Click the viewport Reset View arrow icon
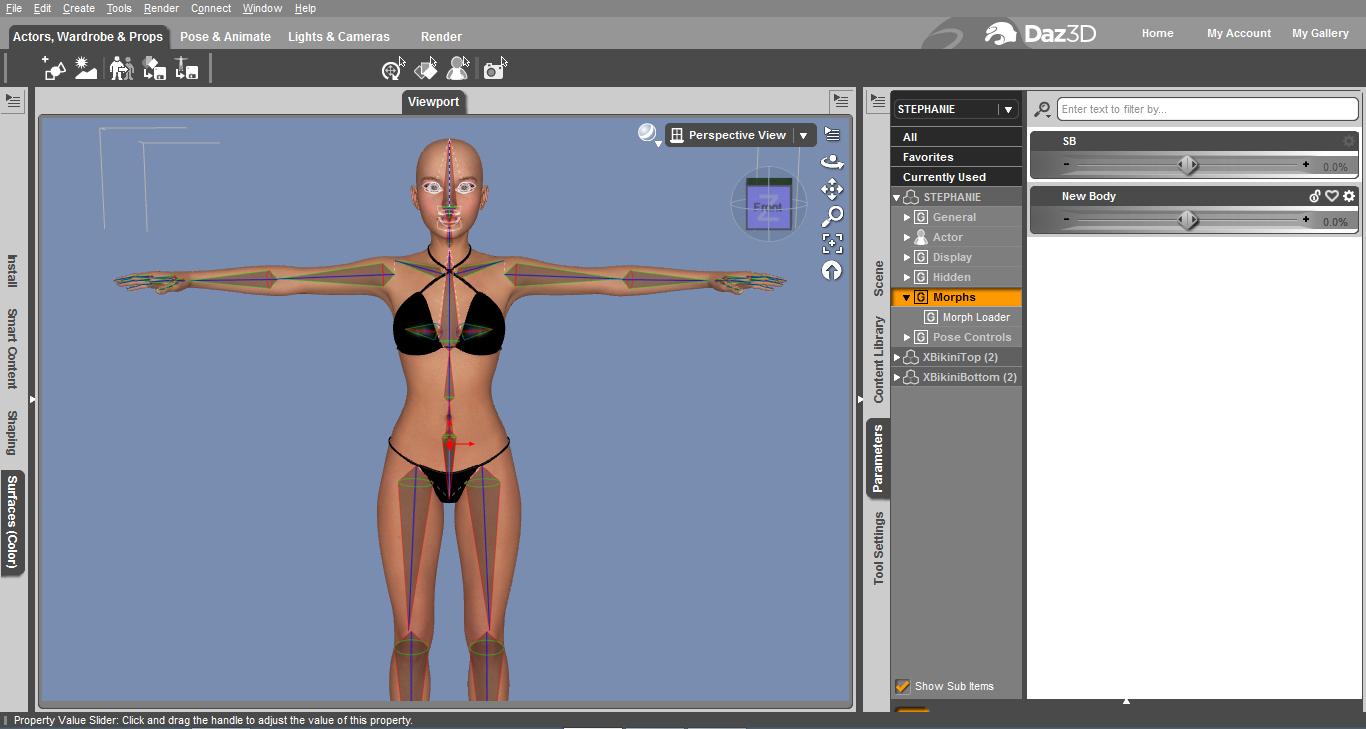Image resolution: width=1366 pixels, height=729 pixels. click(x=832, y=270)
